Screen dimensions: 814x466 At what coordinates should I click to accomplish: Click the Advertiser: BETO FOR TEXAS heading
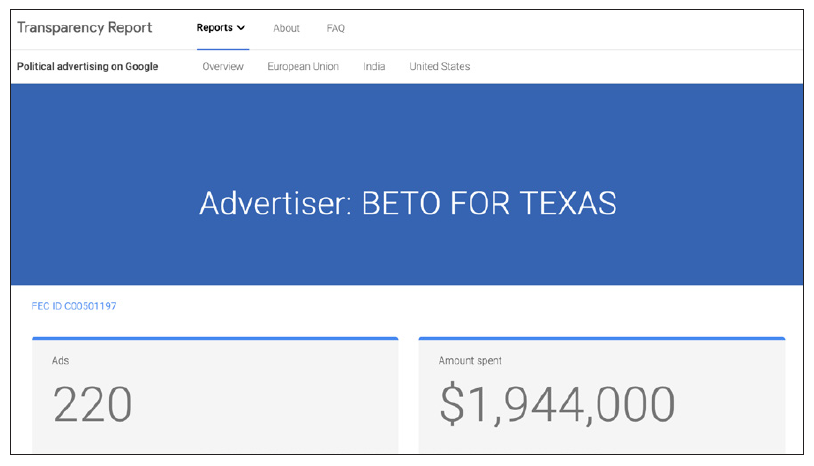click(407, 203)
